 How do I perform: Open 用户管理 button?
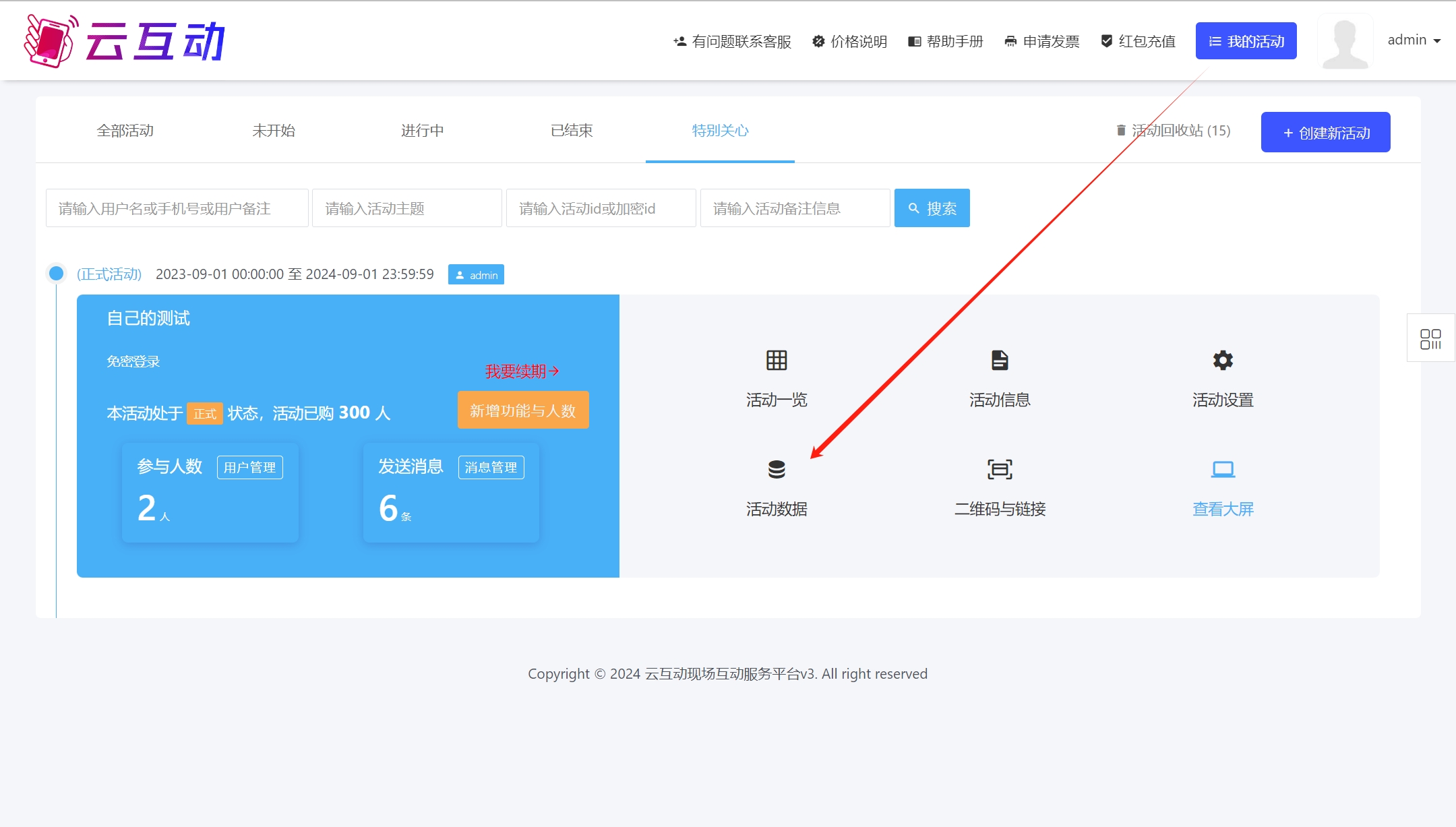[250, 467]
